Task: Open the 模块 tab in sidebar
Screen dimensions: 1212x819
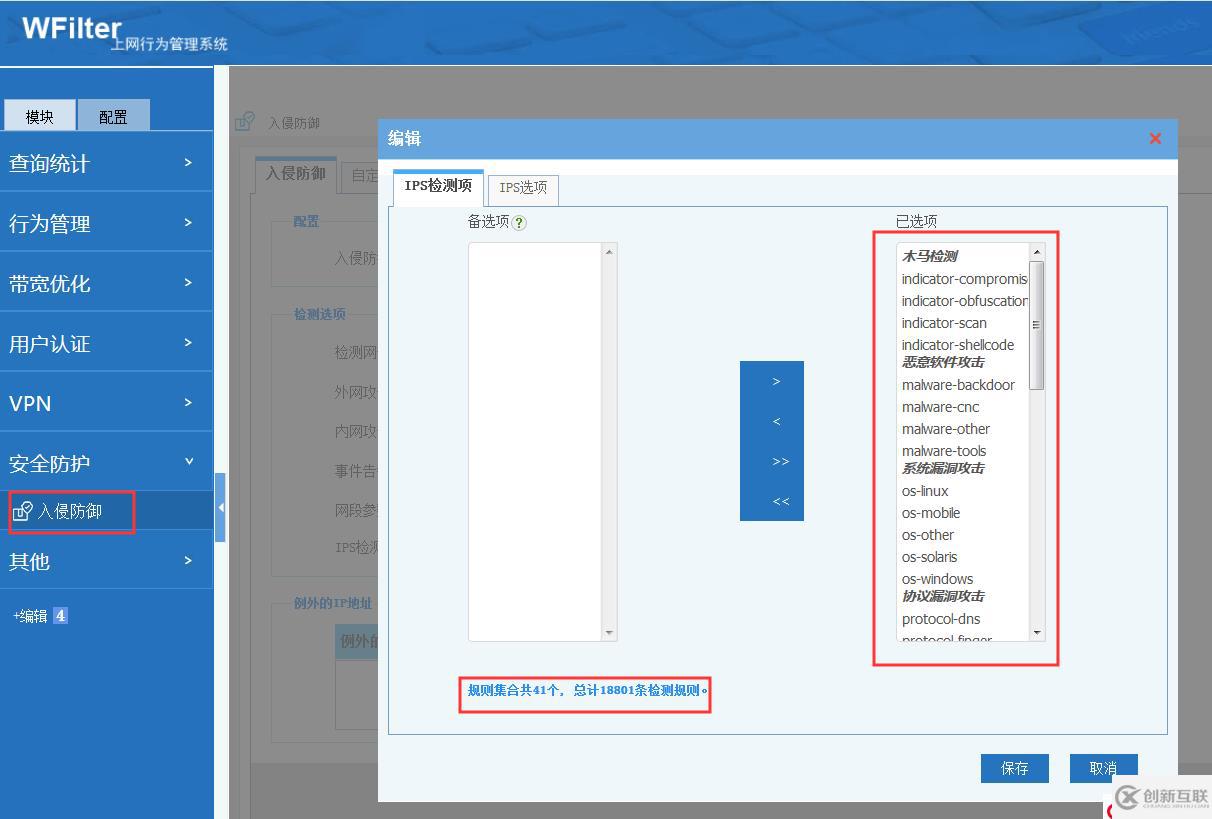Action: 40,116
